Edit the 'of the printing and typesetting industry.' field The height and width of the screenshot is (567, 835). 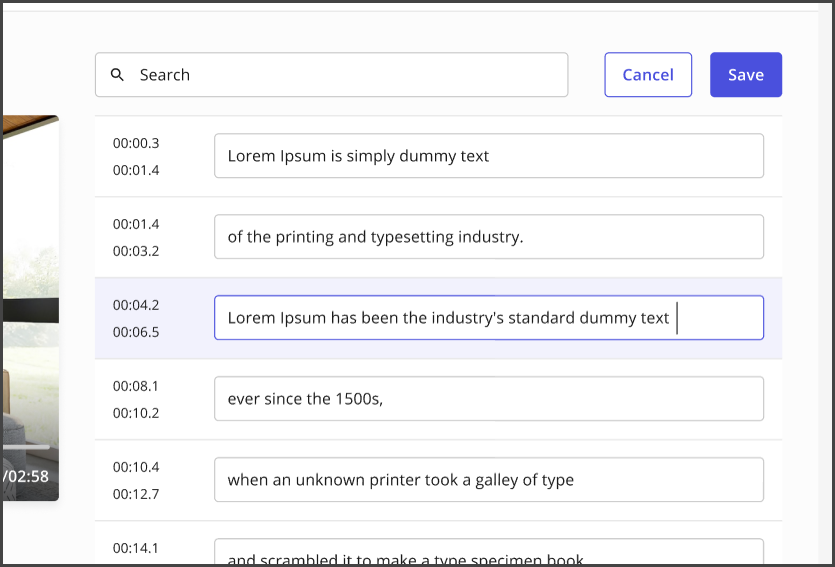(489, 236)
